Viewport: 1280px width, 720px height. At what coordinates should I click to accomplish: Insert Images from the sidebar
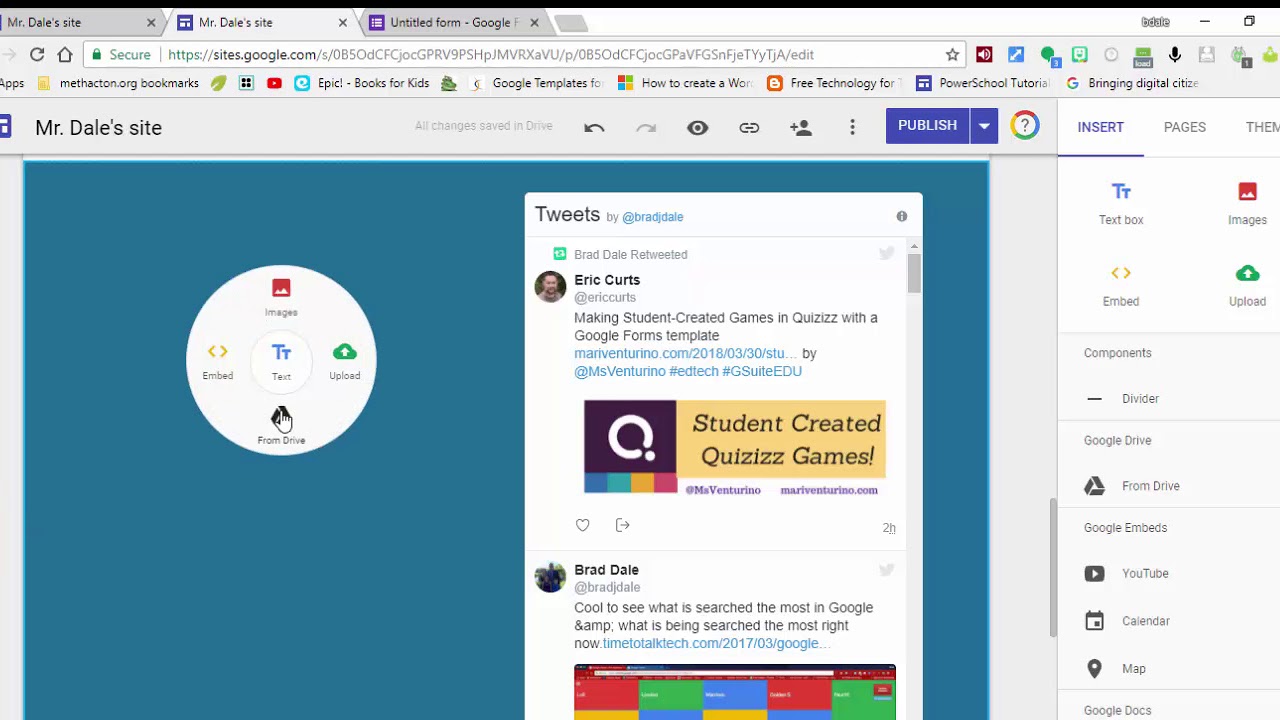[x=1247, y=203]
